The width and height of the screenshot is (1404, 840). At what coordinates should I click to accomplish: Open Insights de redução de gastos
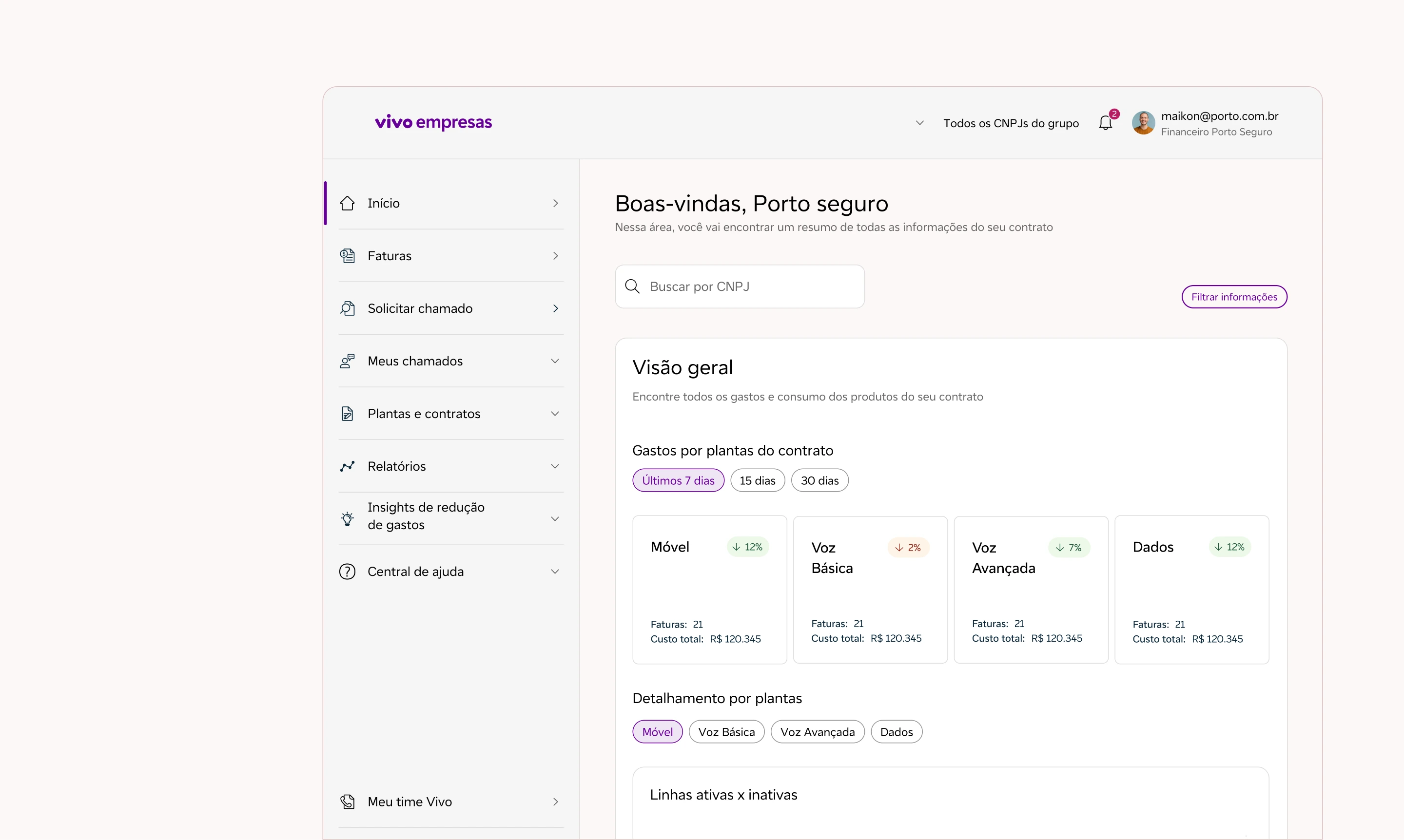[451, 519]
